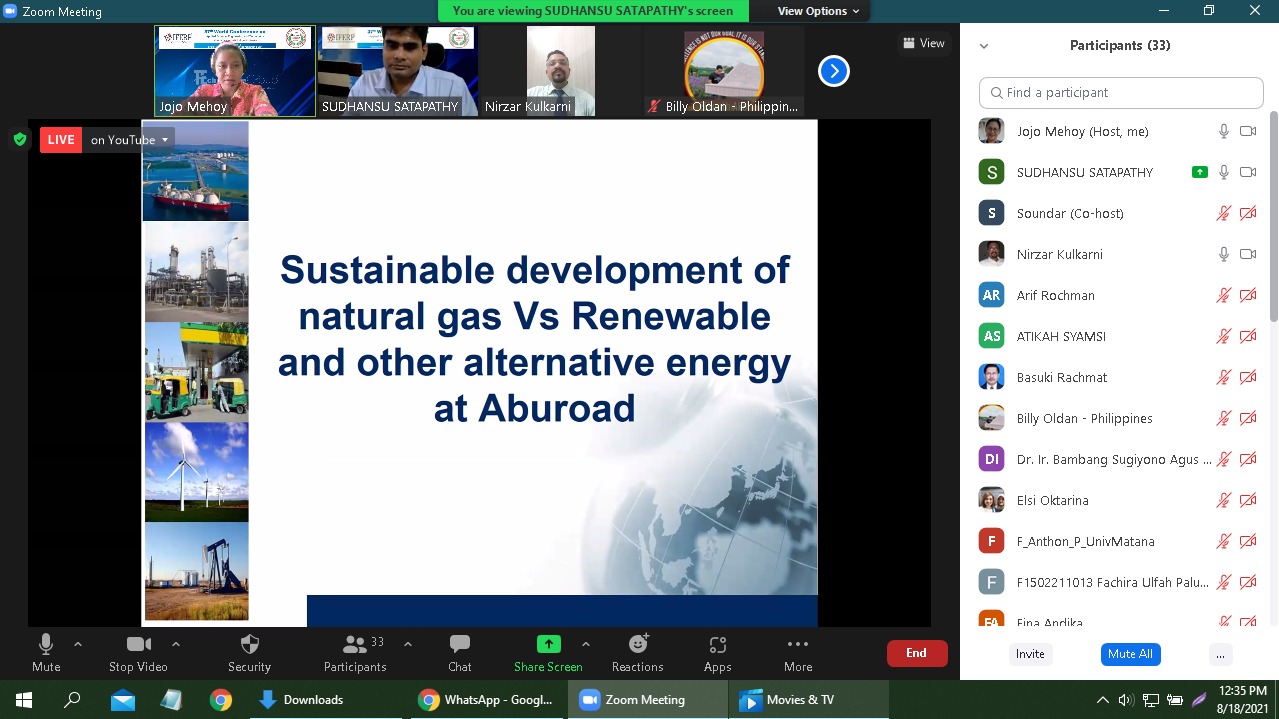1279x719 pixels.
Task: Show next video thumbnails with blue arrow
Action: click(x=834, y=71)
